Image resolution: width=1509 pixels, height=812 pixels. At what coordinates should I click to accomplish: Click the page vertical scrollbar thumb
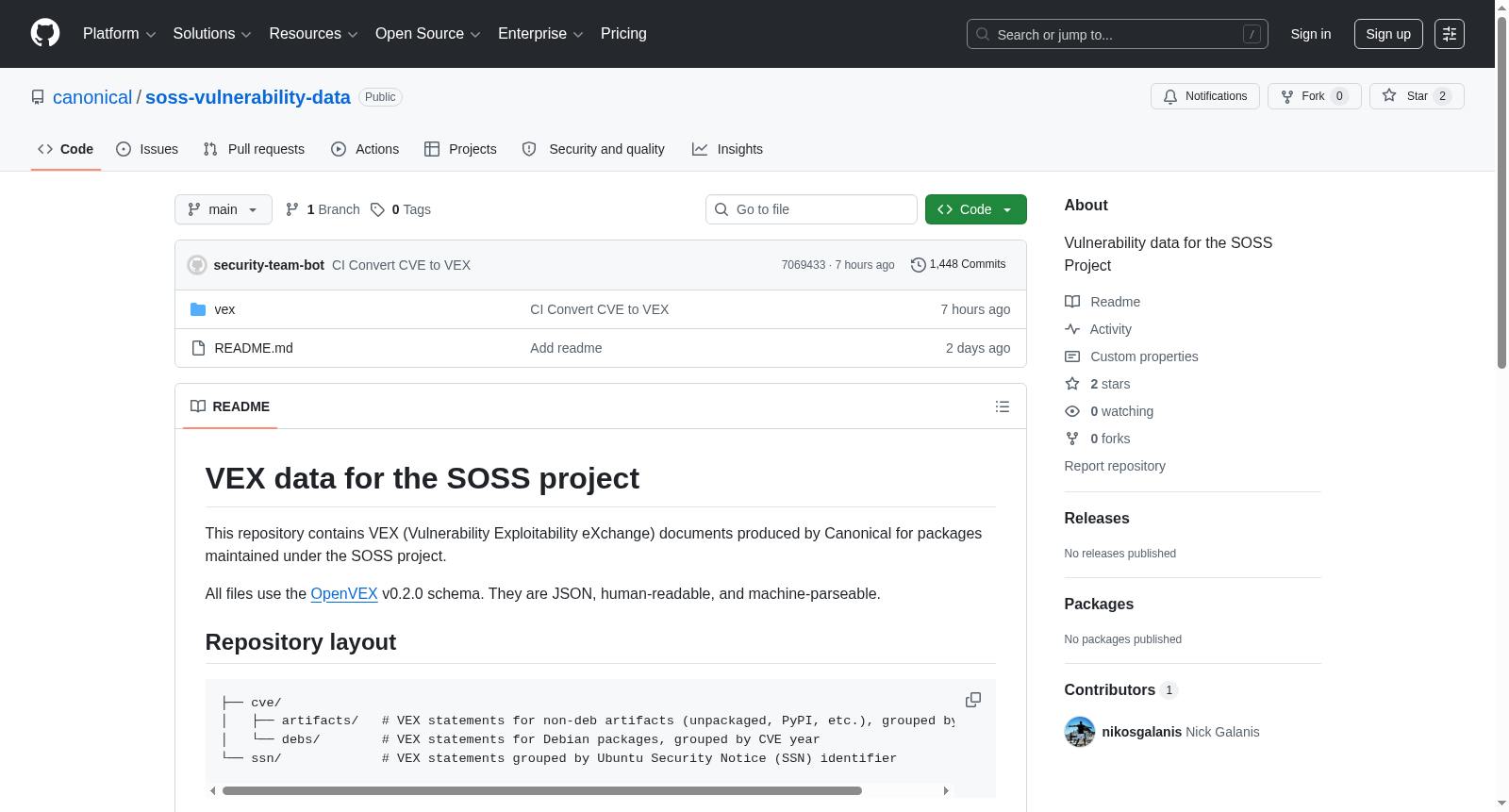point(1501,192)
